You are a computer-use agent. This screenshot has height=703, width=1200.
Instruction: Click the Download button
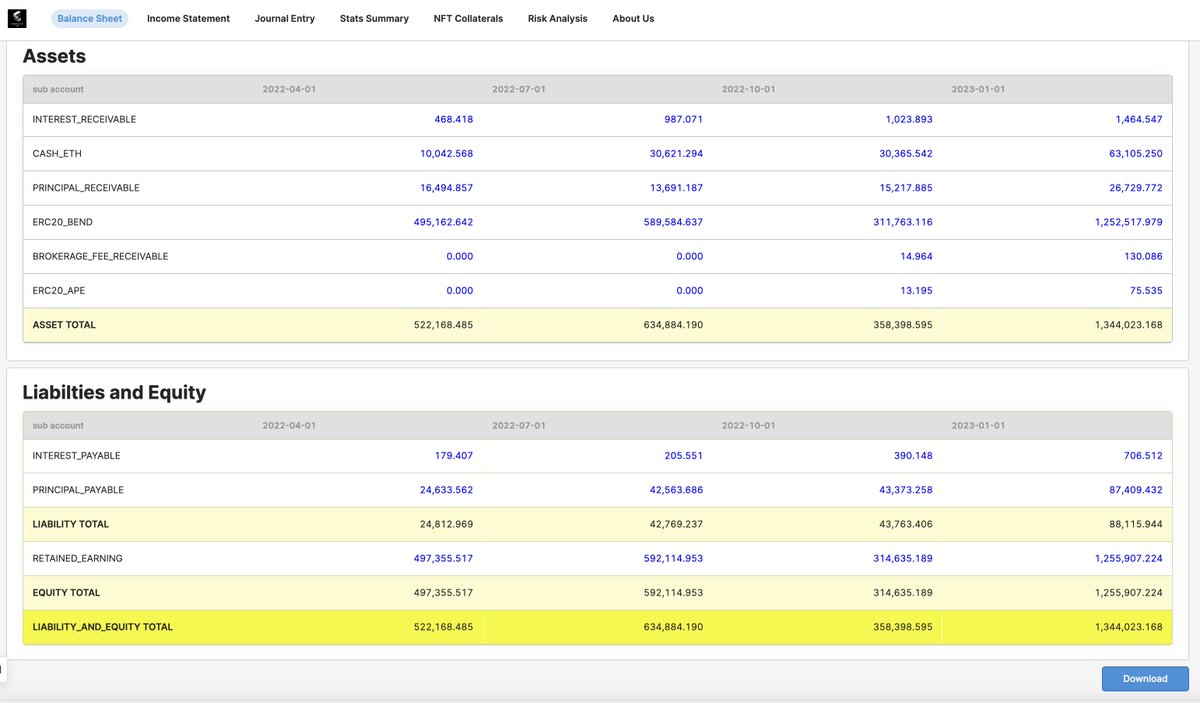pos(1145,678)
